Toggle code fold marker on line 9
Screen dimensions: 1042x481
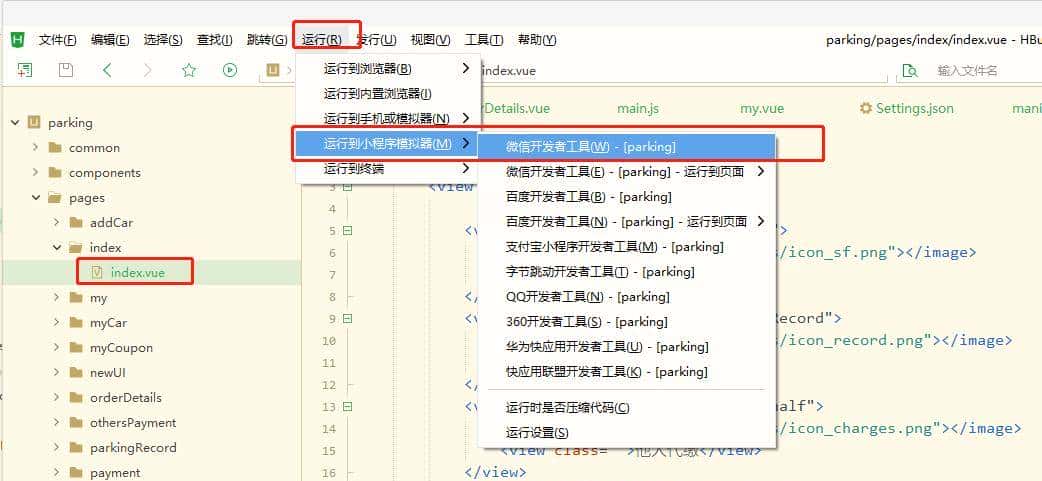click(347, 319)
